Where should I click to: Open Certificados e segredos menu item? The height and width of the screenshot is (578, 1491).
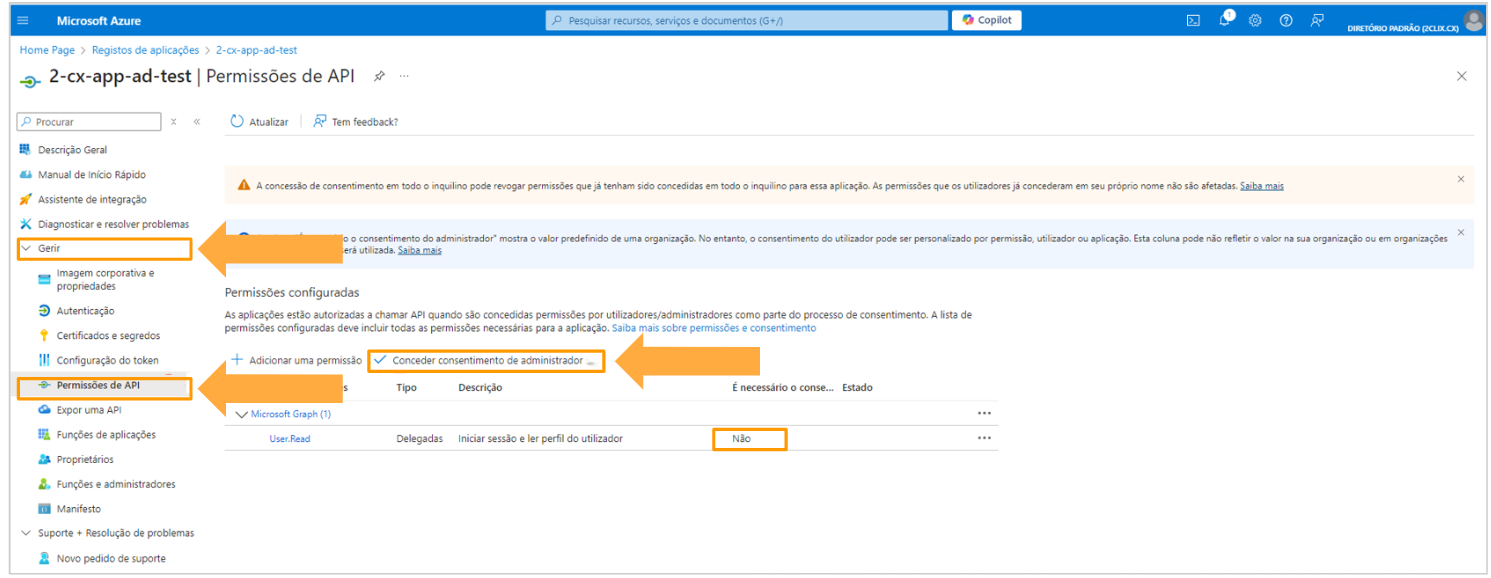(x=108, y=336)
